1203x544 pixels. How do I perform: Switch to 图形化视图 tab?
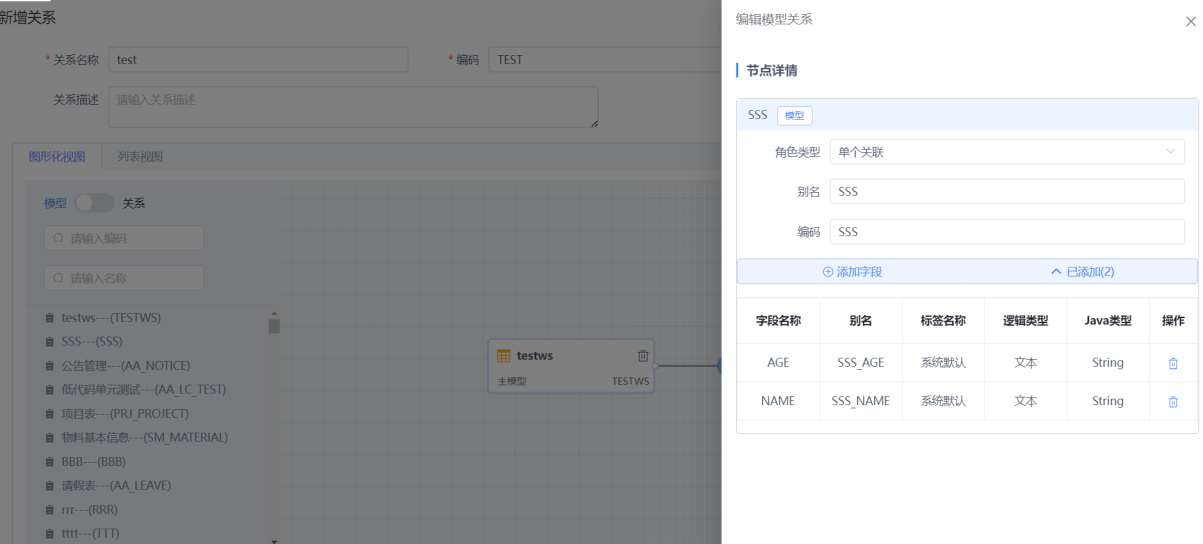tap(57, 157)
